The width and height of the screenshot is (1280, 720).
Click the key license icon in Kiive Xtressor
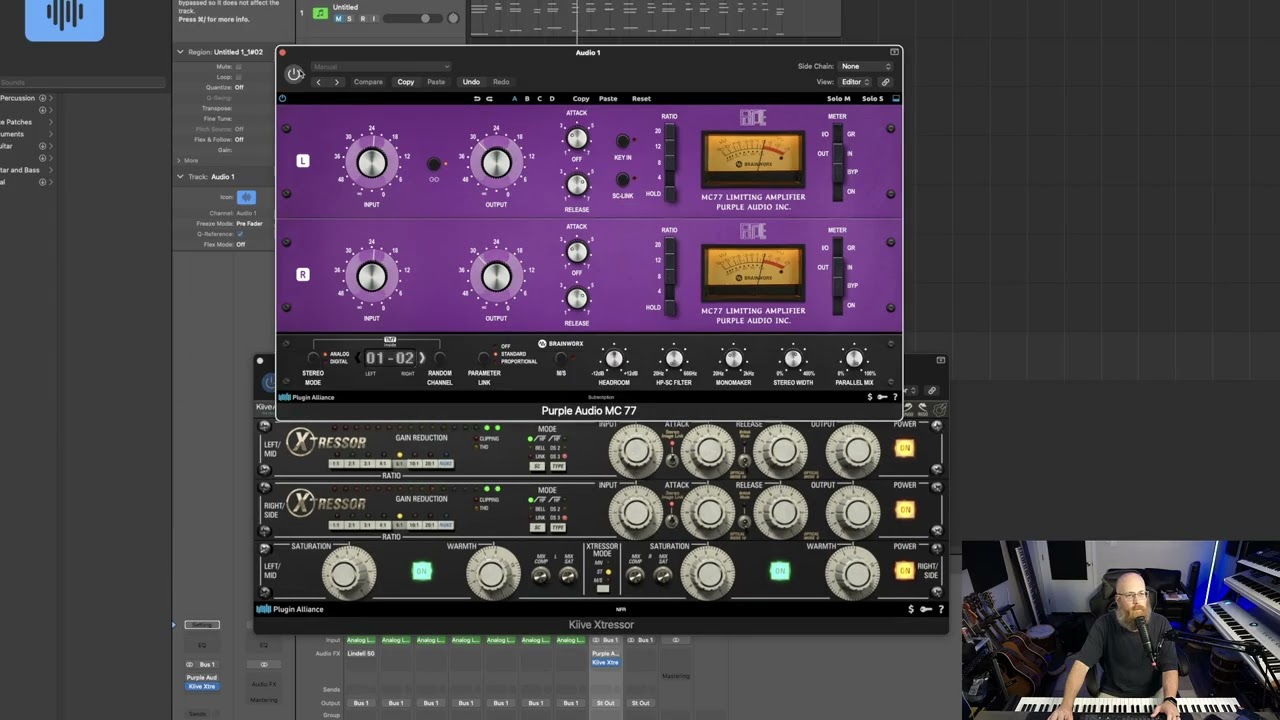pos(926,609)
